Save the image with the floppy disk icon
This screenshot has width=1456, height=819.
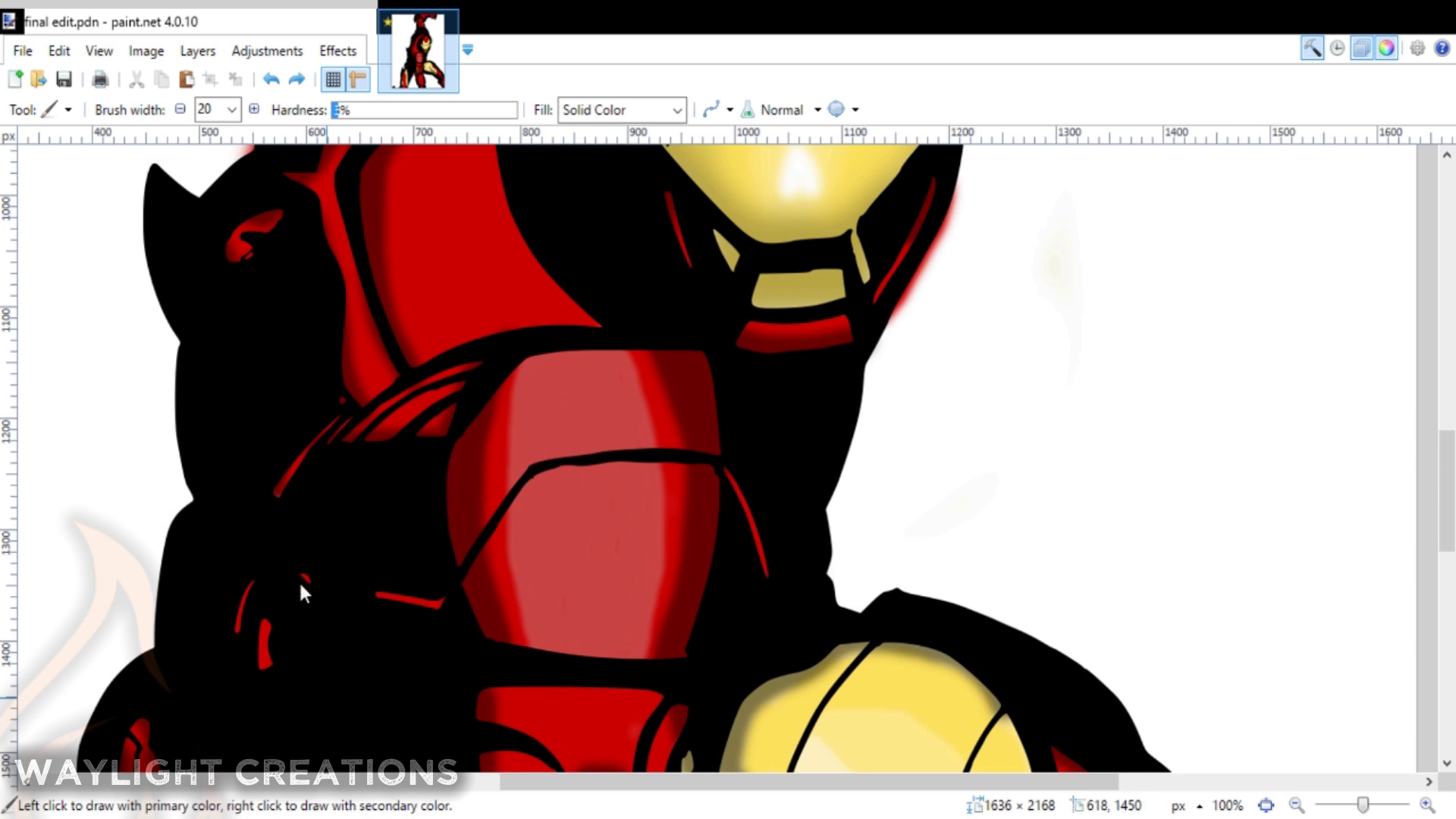click(x=64, y=79)
